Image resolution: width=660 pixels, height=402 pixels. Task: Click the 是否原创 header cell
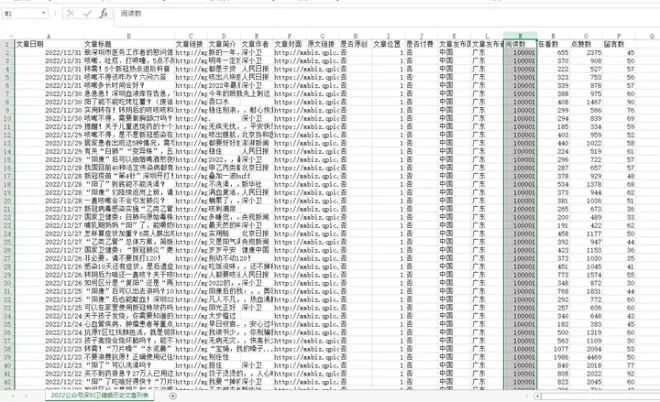(355, 44)
